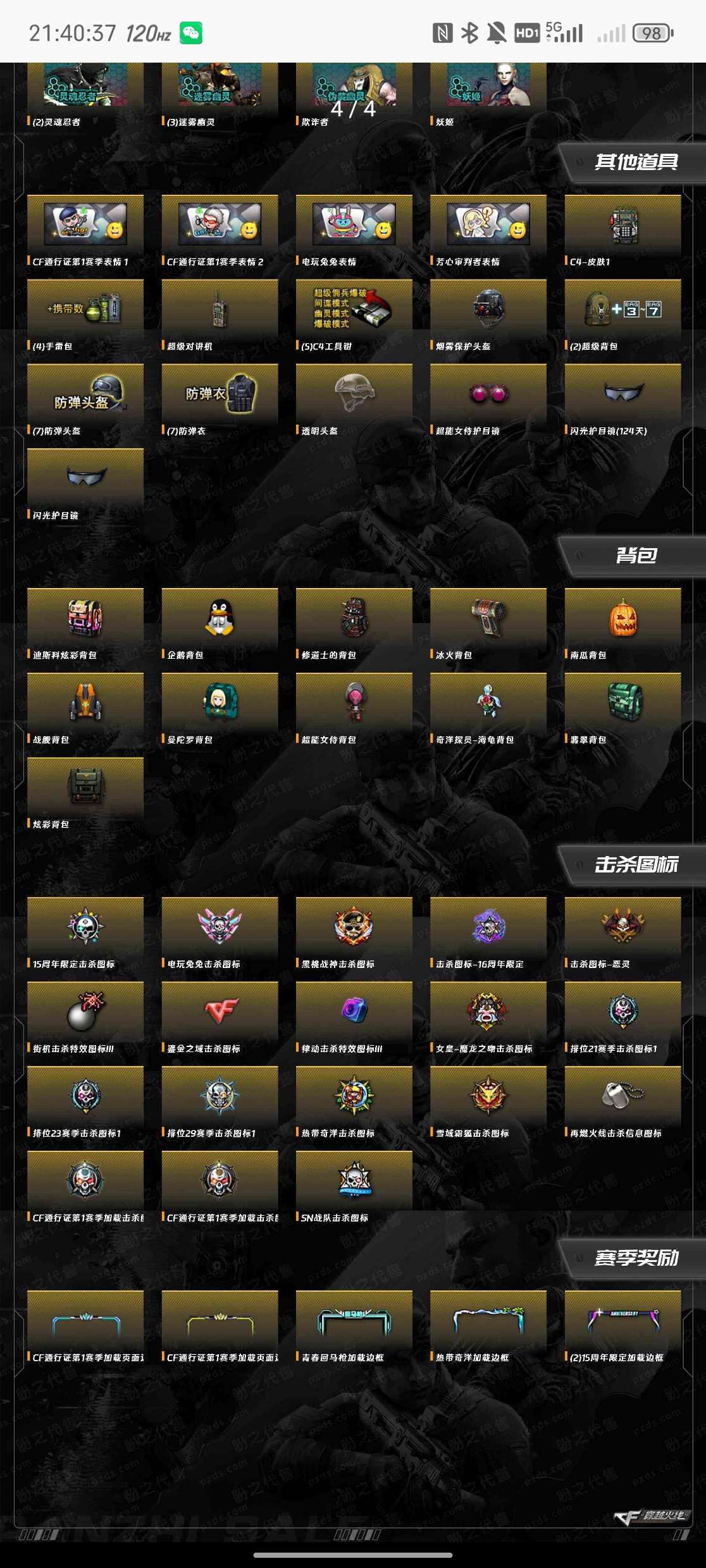Viewport: 706px width, 1568px height.
Task: Tap the 击杀图标 section header
Action: [x=636, y=864]
